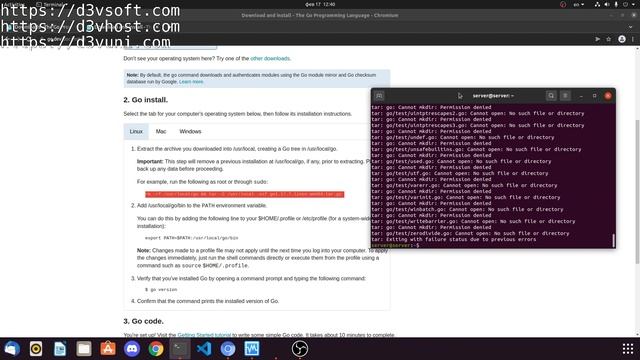Show all applications grid
Screen dimensions: 640x360
628,349
